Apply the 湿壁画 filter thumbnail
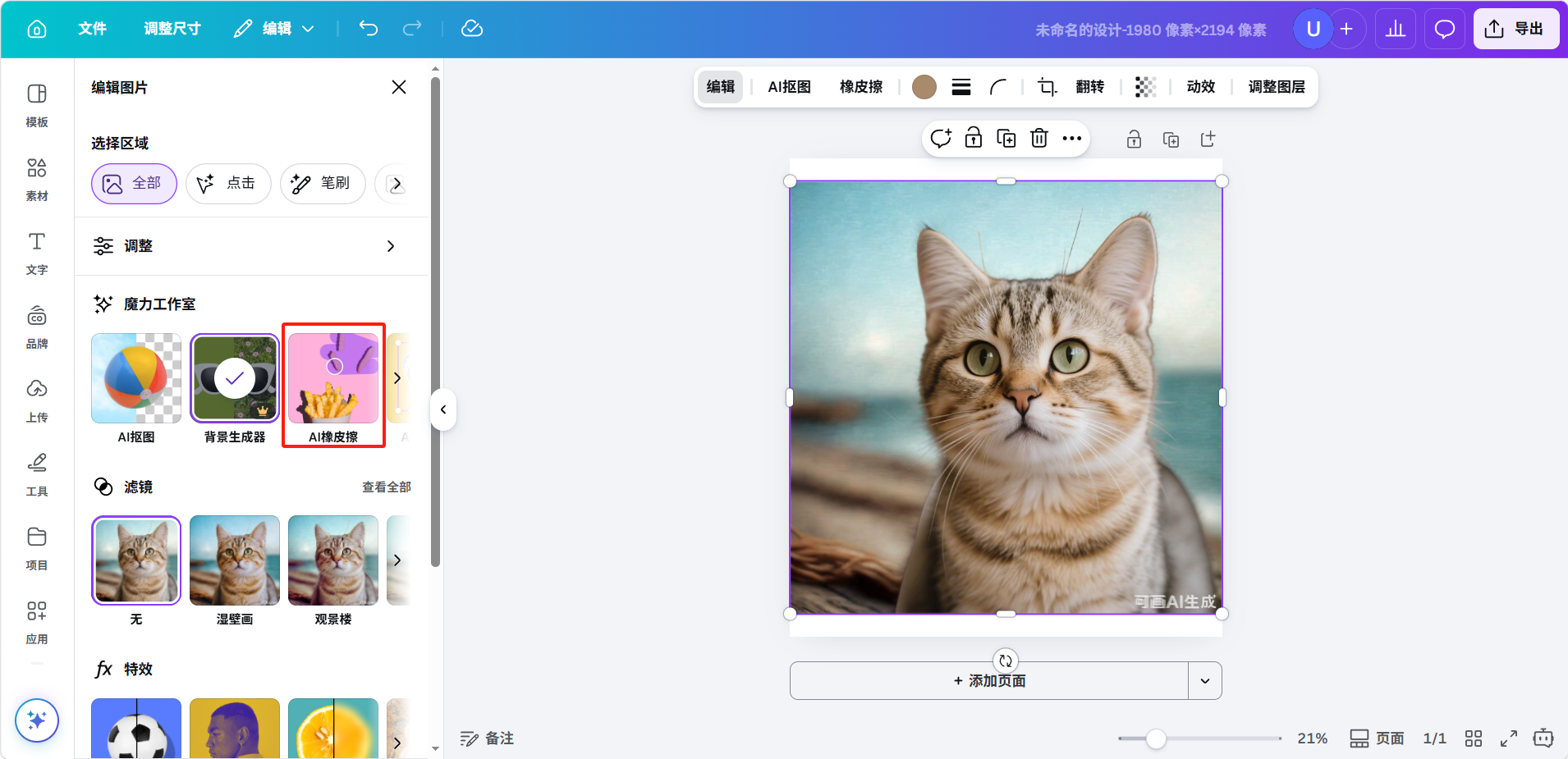1568x759 pixels. [235, 561]
